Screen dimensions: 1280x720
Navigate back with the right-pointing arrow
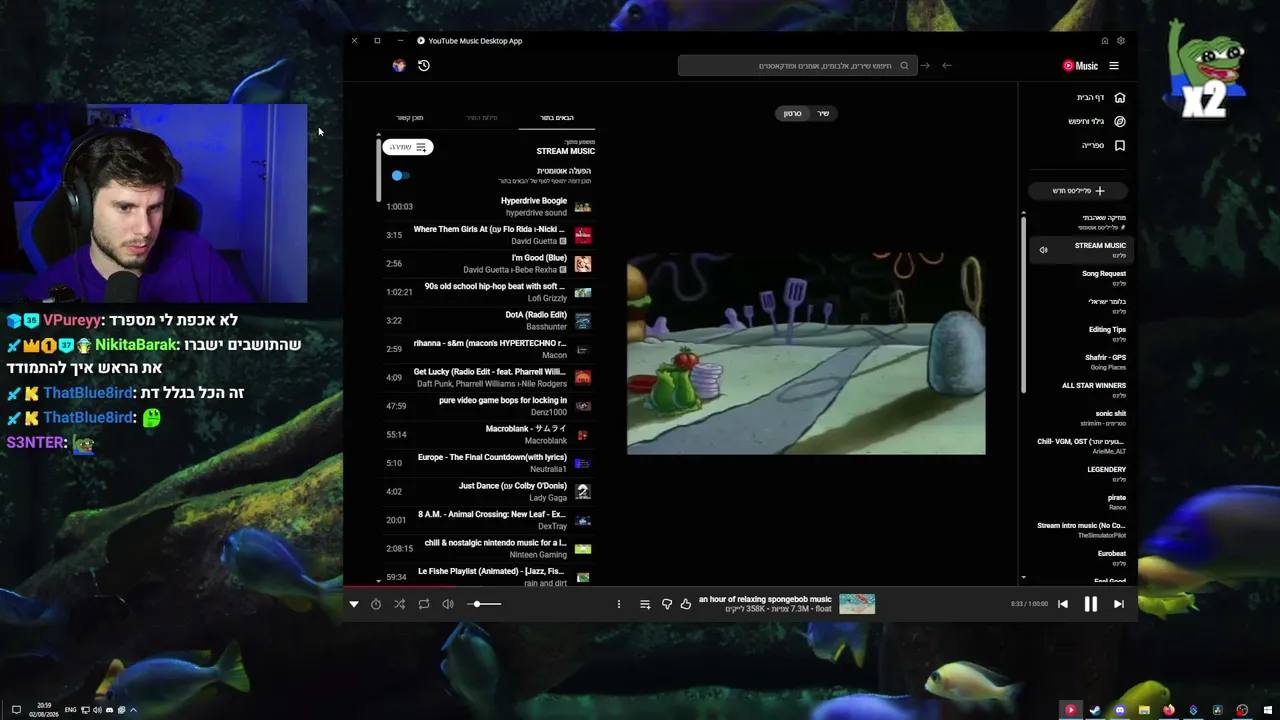[x=925, y=66]
